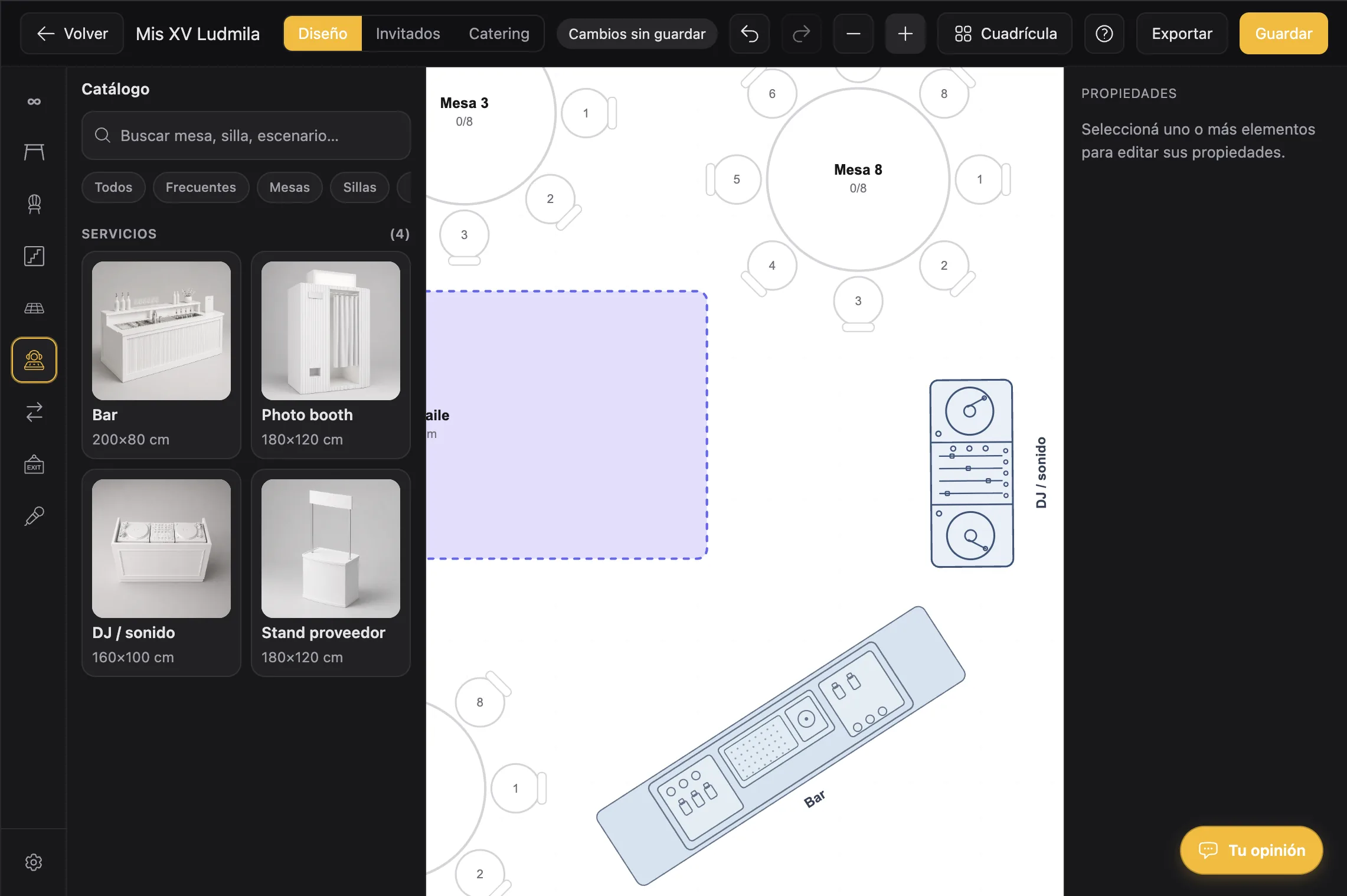Select the DJ services sidebar icon
This screenshot has height=896, width=1347.
pyautogui.click(x=34, y=360)
